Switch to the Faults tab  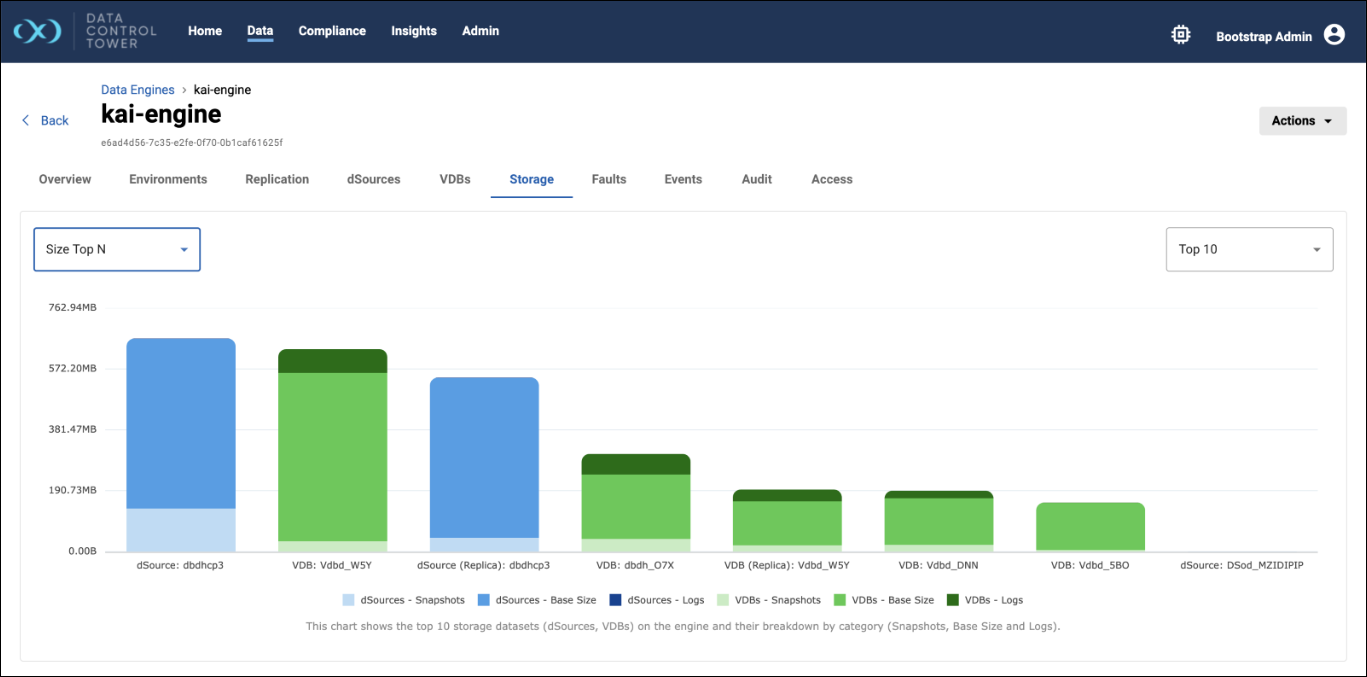tap(608, 180)
